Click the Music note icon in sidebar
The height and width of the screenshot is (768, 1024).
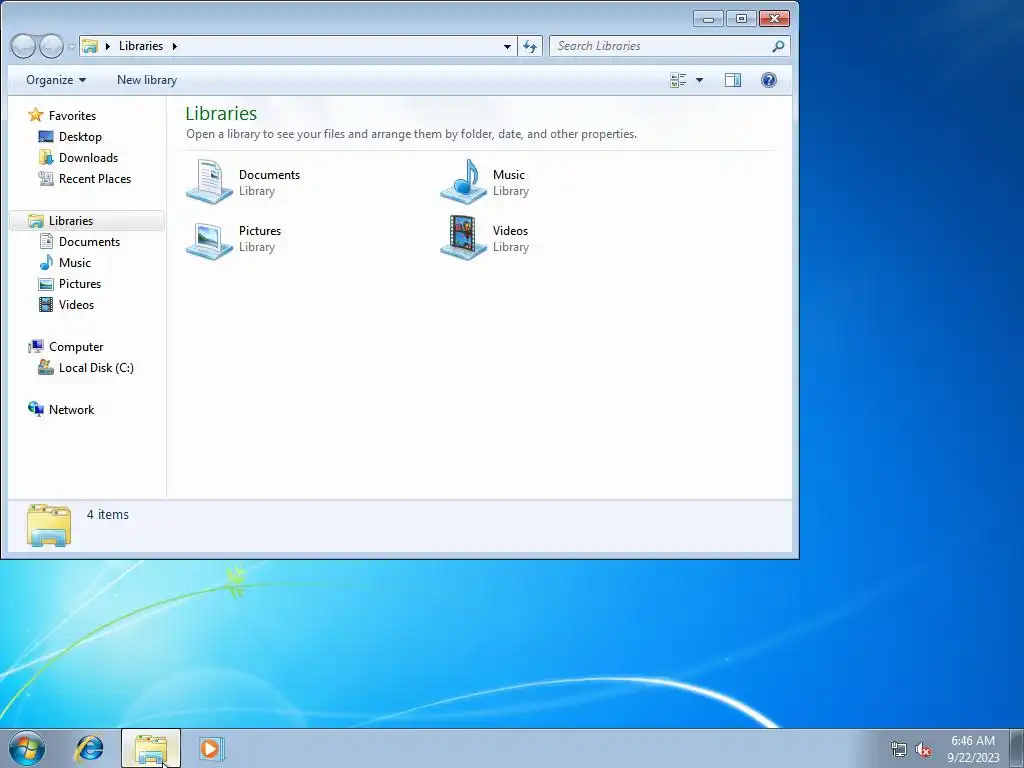pyautogui.click(x=46, y=263)
